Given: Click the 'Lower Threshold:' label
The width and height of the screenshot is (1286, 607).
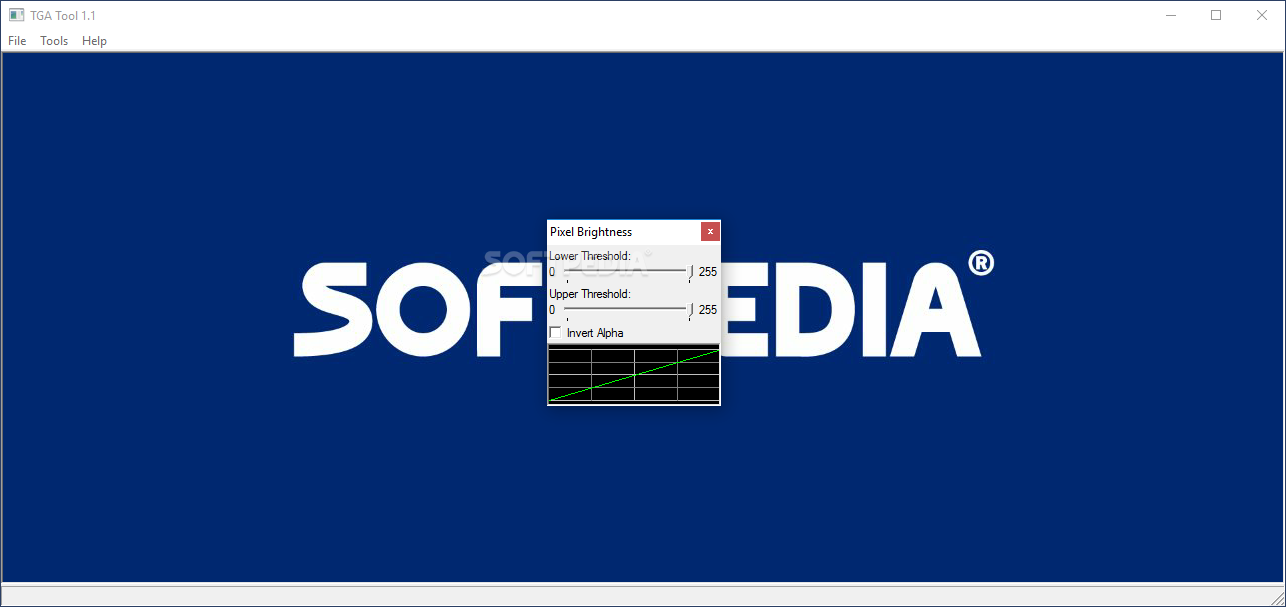Looking at the screenshot, I should tap(590, 256).
